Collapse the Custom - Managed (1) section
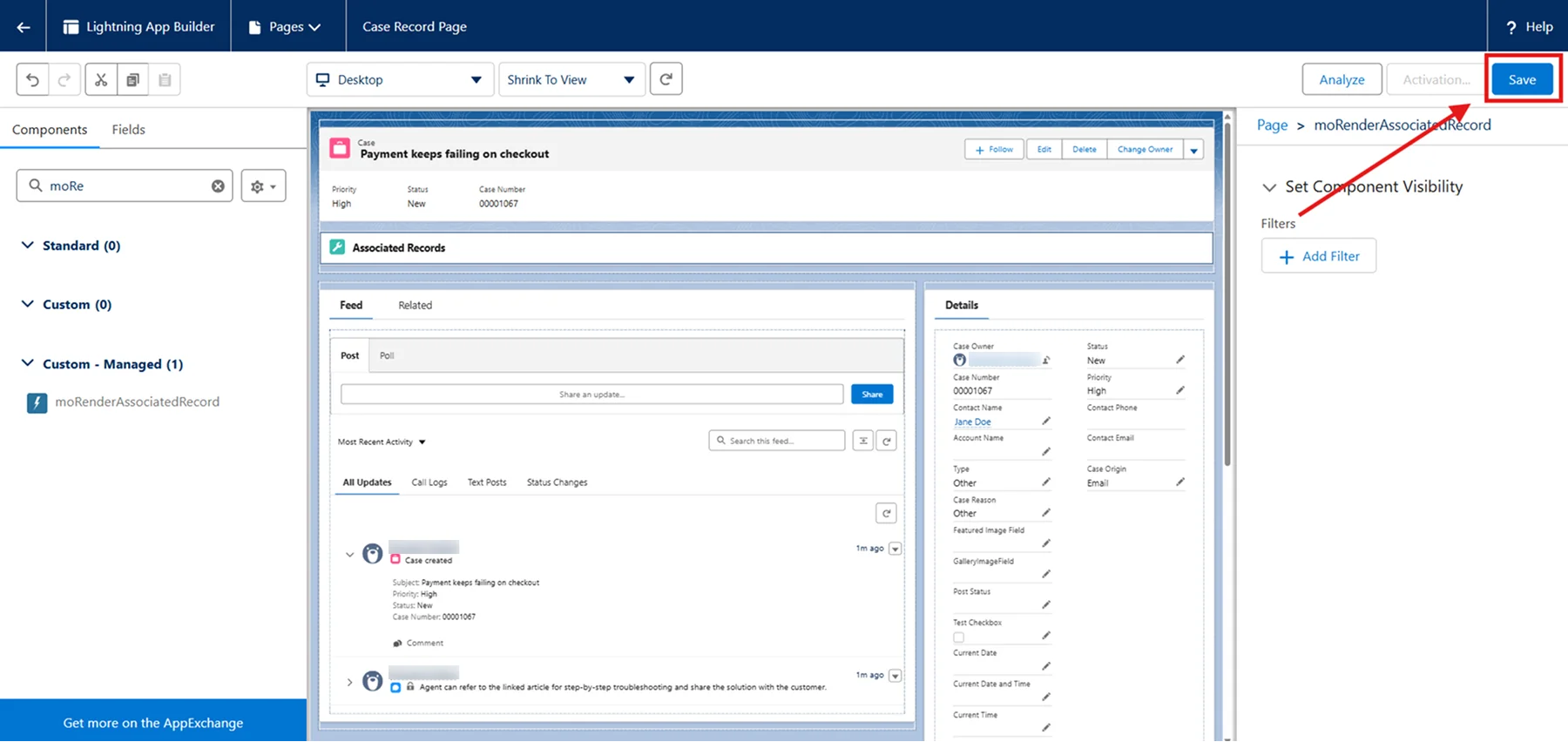 point(28,363)
